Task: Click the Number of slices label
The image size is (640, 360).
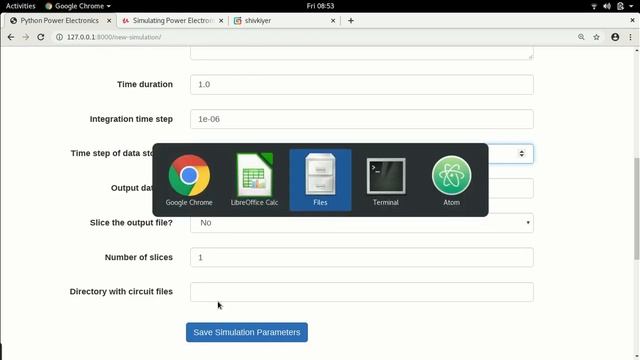Action: click(139, 257)
